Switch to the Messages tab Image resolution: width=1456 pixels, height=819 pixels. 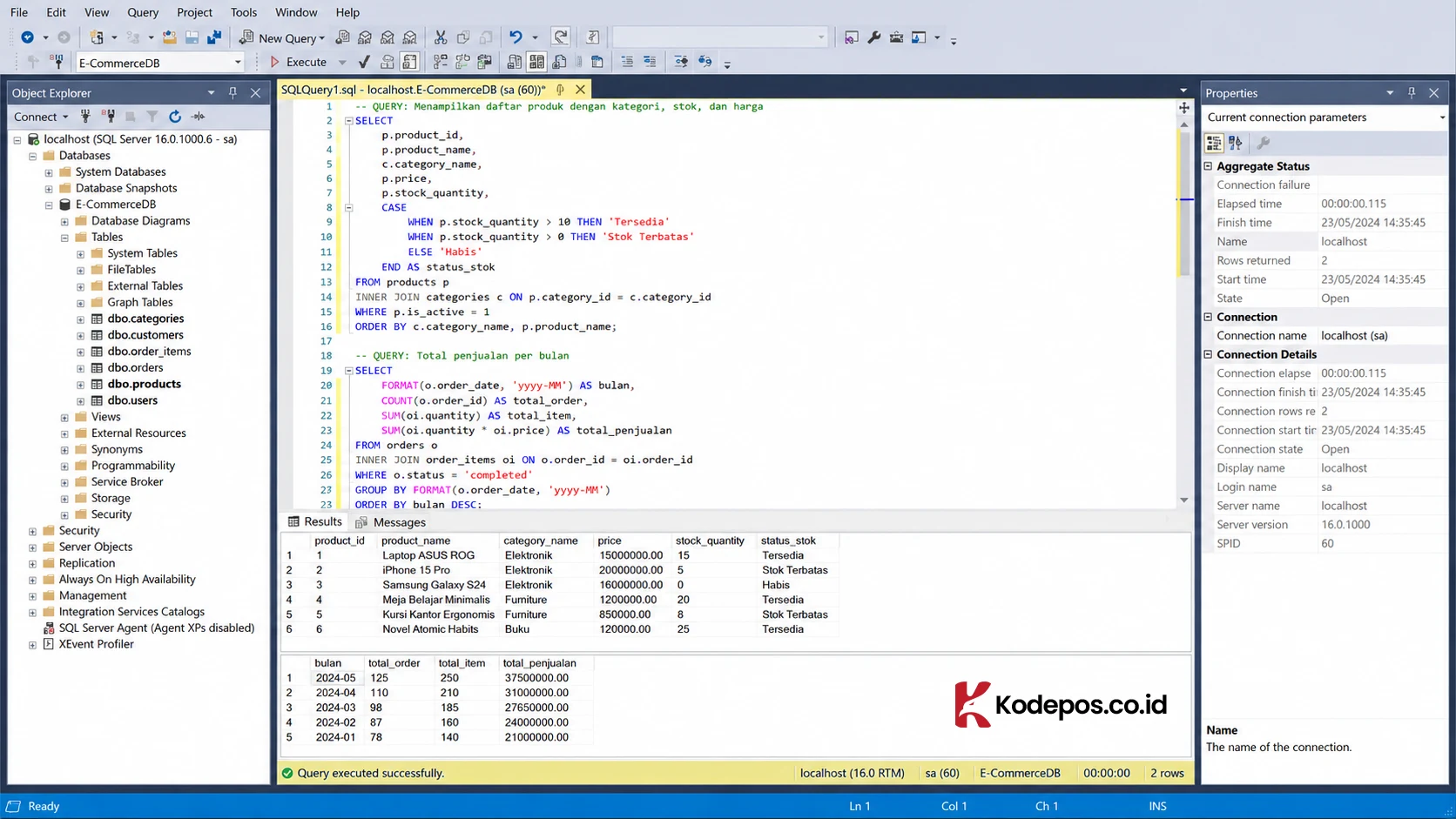[x=391, y=522]
